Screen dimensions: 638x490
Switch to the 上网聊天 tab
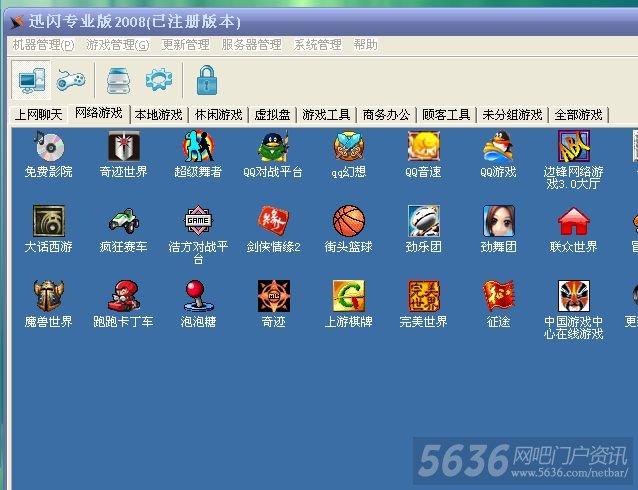38,115
